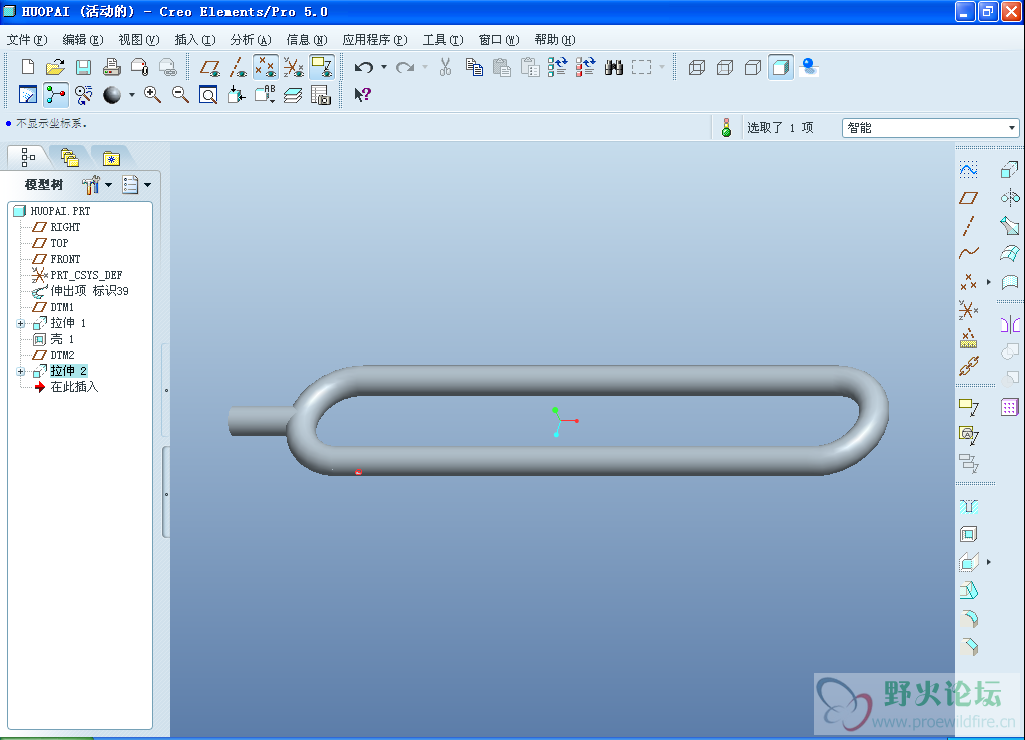This screenshot has height=740, width=1025.
Task: Insert a datum curve
Action: [968, 254]
